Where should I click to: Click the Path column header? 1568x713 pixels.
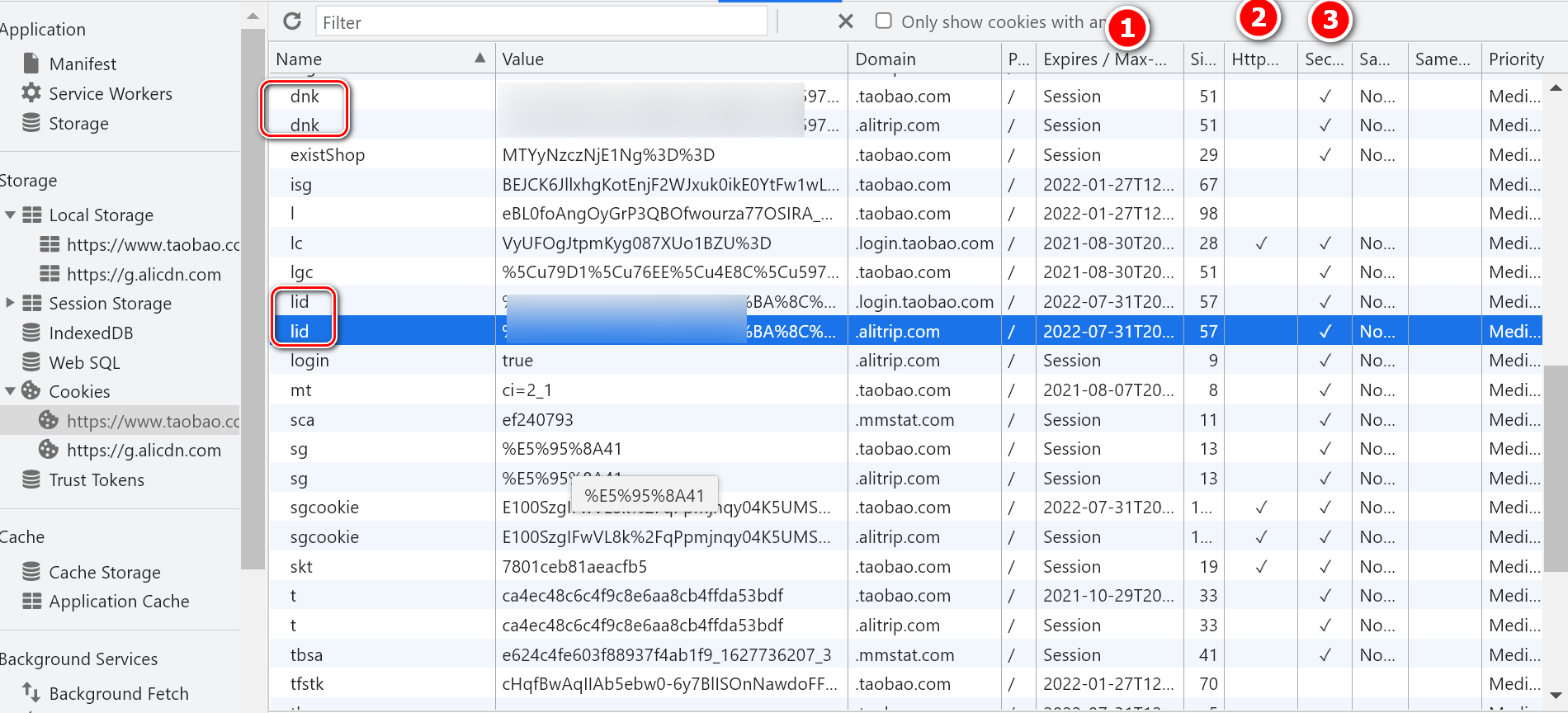point(1018,59)
